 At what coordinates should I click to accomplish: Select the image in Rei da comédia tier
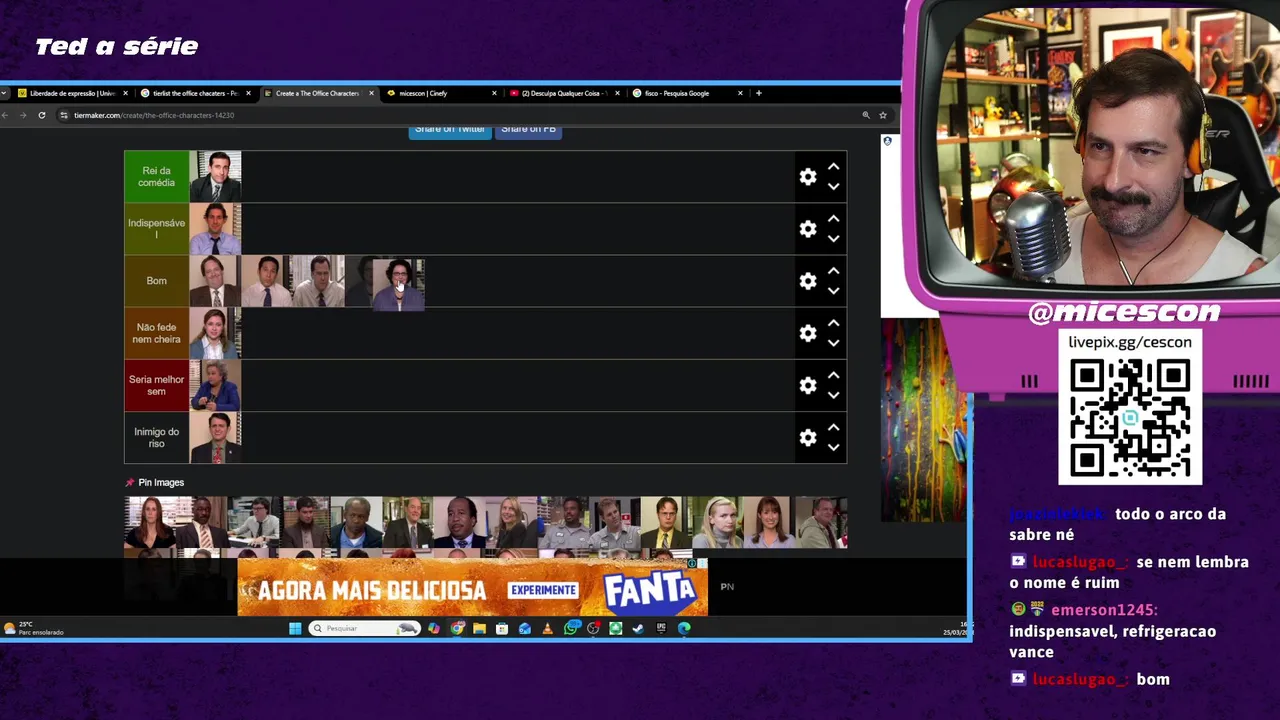216,177
